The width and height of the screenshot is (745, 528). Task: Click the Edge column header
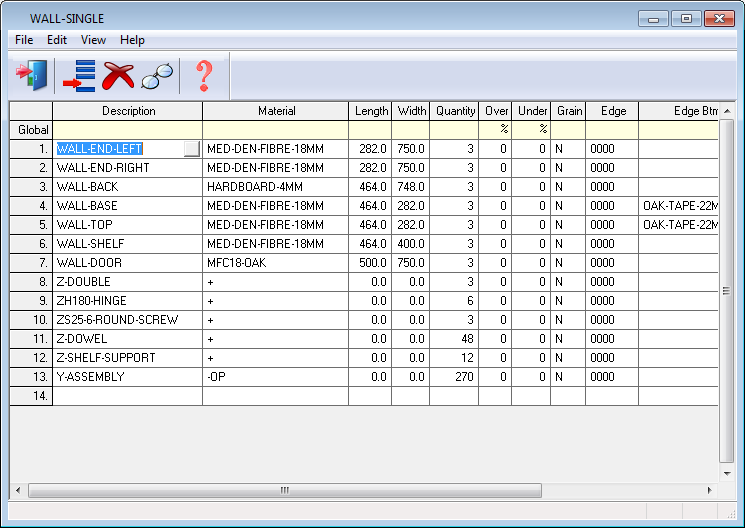pos(612,111)
